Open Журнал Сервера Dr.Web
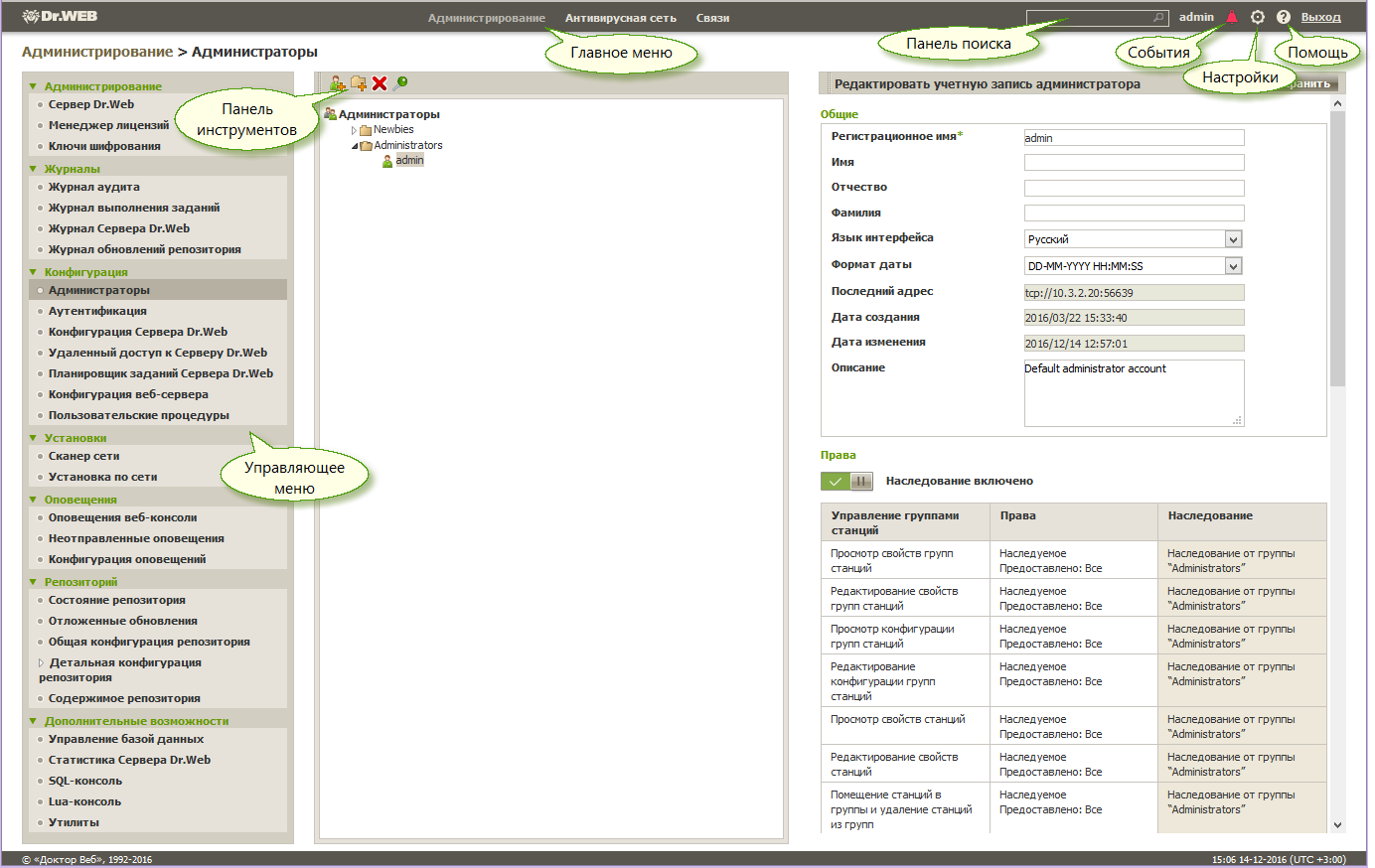Screen dimensions: 1375x868 [119, 228]
